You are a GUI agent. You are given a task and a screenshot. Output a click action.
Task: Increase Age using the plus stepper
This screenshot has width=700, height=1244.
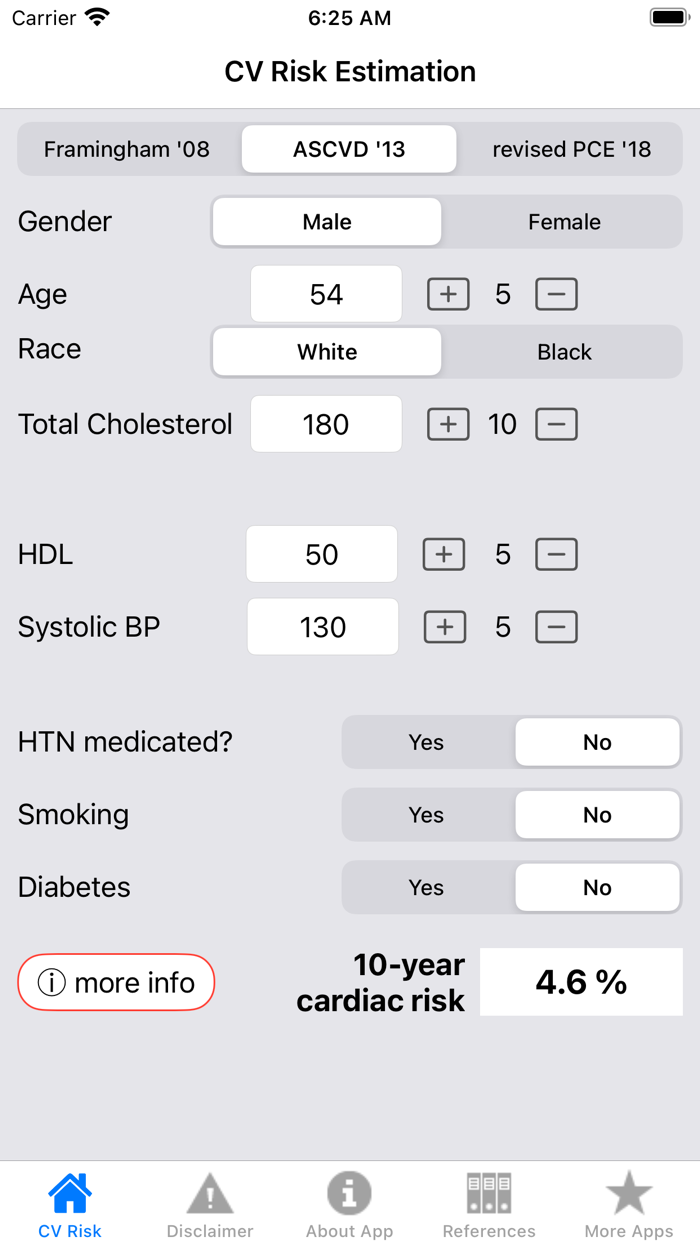[x=448, y=294]
